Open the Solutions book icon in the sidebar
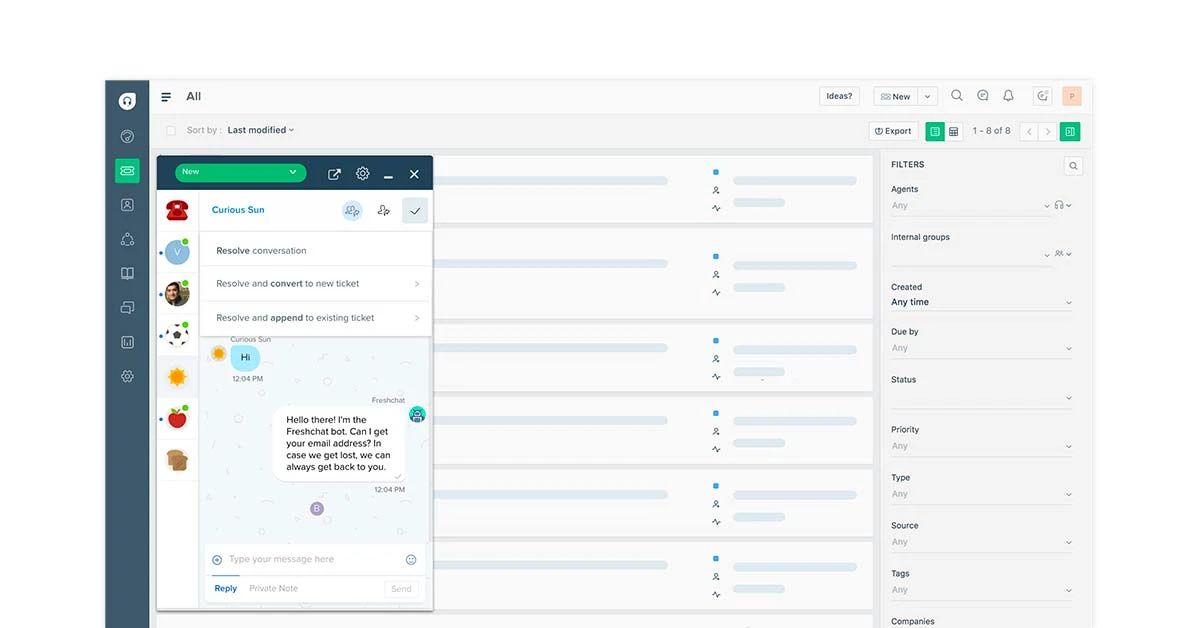 (x=127, y=272)
